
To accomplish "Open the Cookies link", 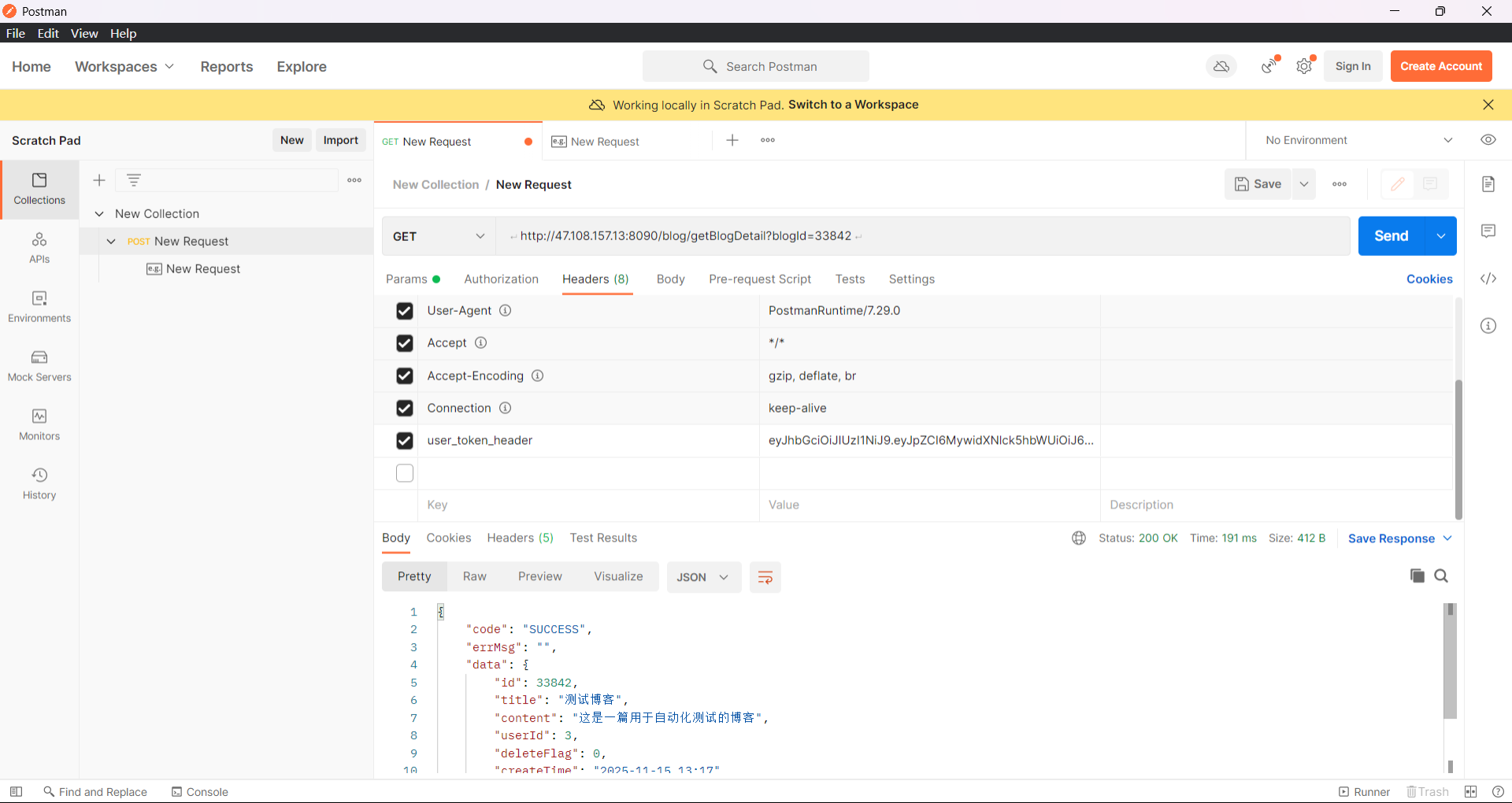I will (x=1429, y=279).
